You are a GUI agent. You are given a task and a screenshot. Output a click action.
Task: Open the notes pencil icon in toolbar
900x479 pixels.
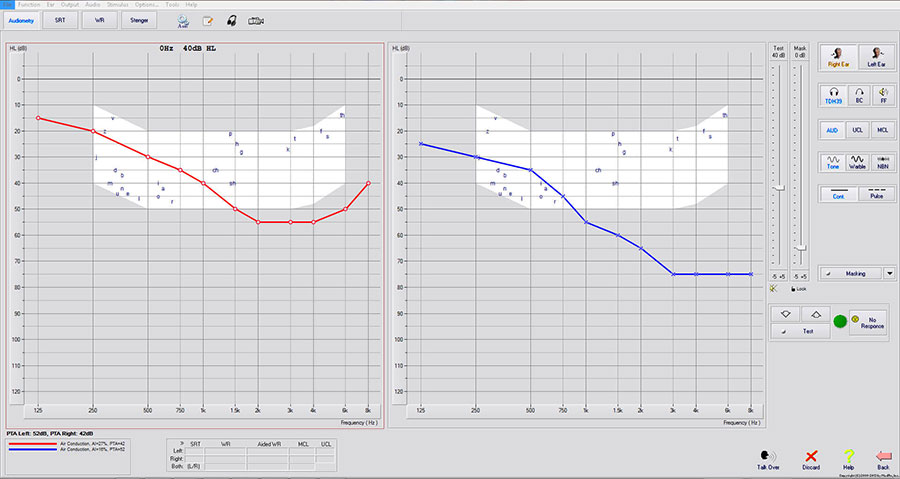tap(207, 20)
